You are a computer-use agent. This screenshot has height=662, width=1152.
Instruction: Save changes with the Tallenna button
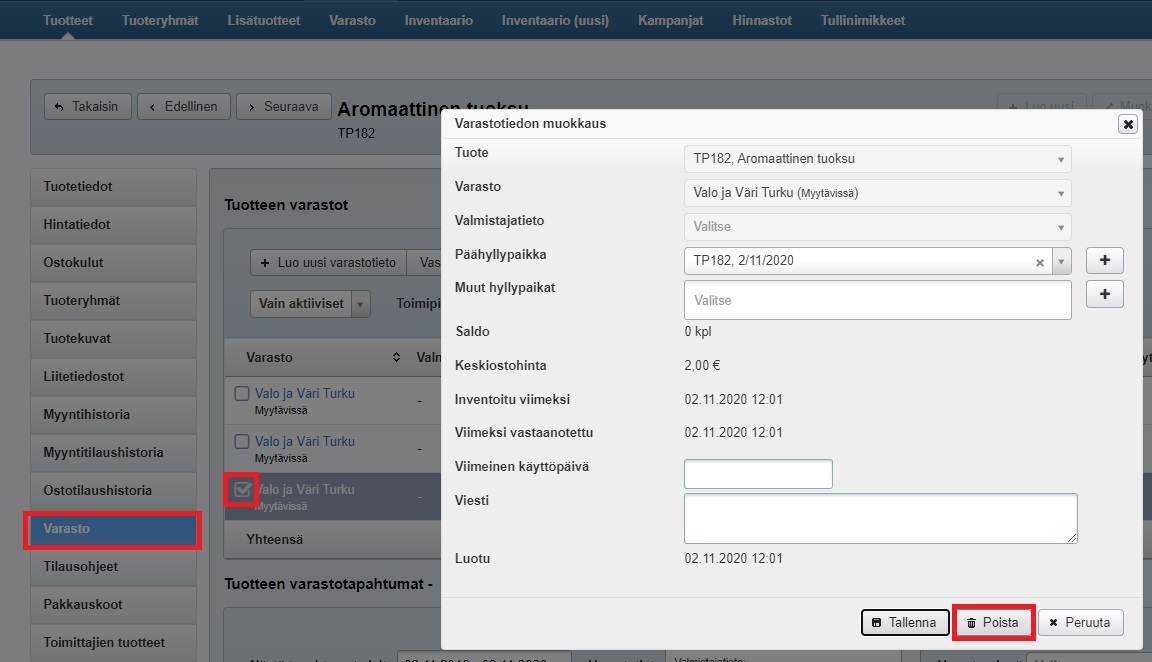coord(904,622)
